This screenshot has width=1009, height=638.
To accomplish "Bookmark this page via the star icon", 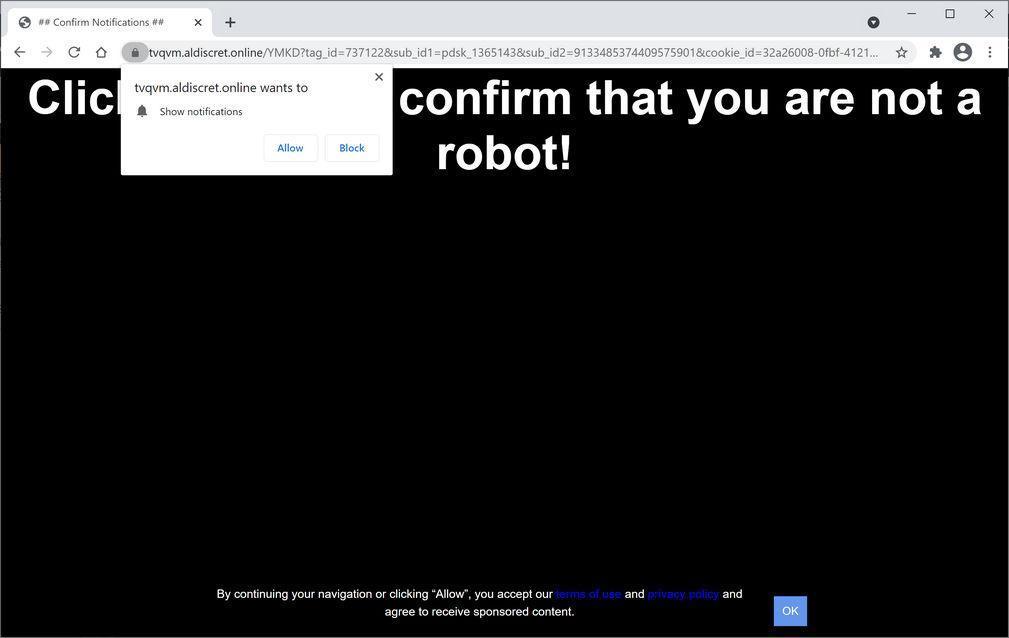I will coord(900,51).
